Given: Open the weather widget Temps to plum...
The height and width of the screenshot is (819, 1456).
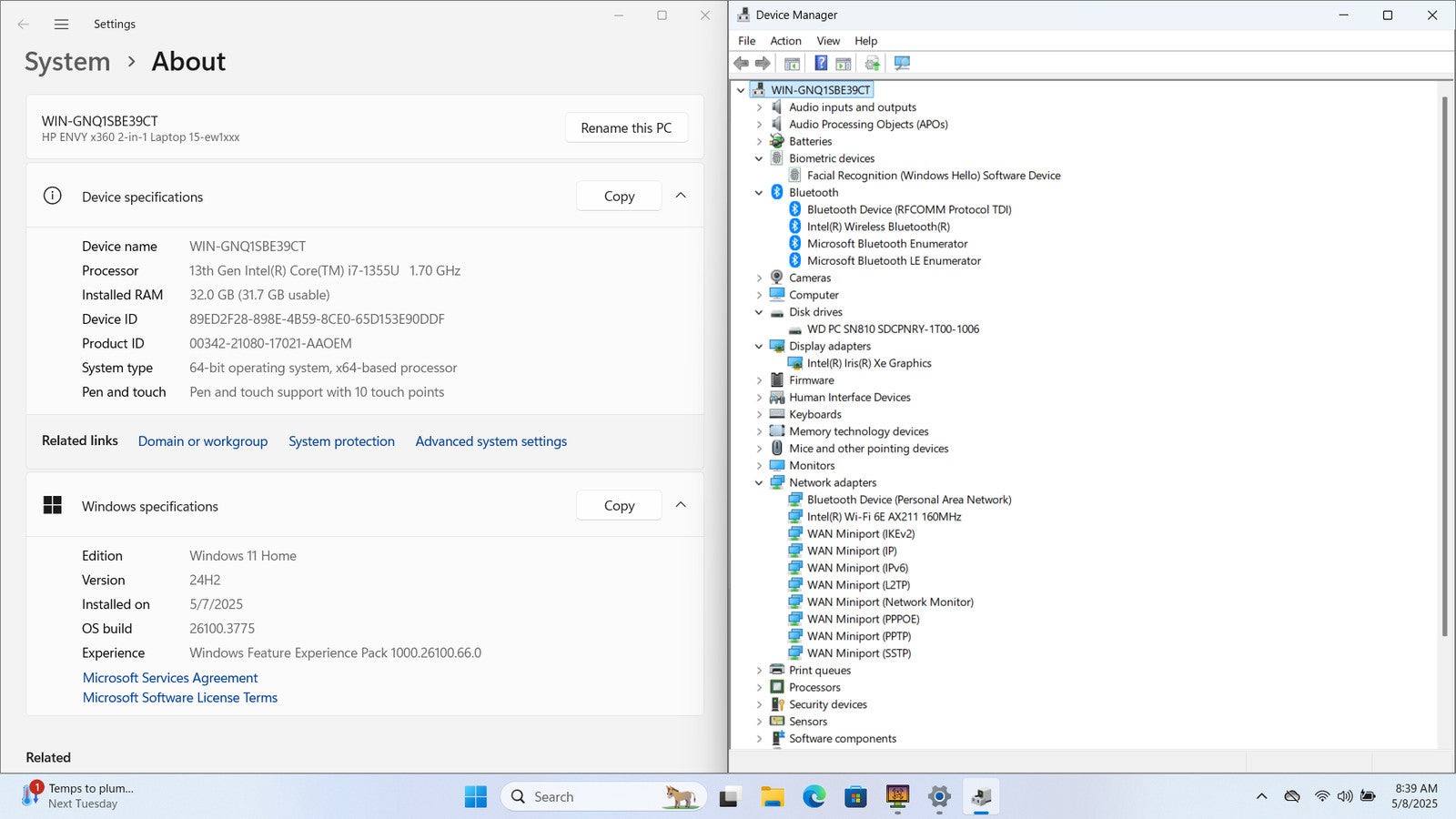Looking at the screenshot, I should click(x=78, y=796).
